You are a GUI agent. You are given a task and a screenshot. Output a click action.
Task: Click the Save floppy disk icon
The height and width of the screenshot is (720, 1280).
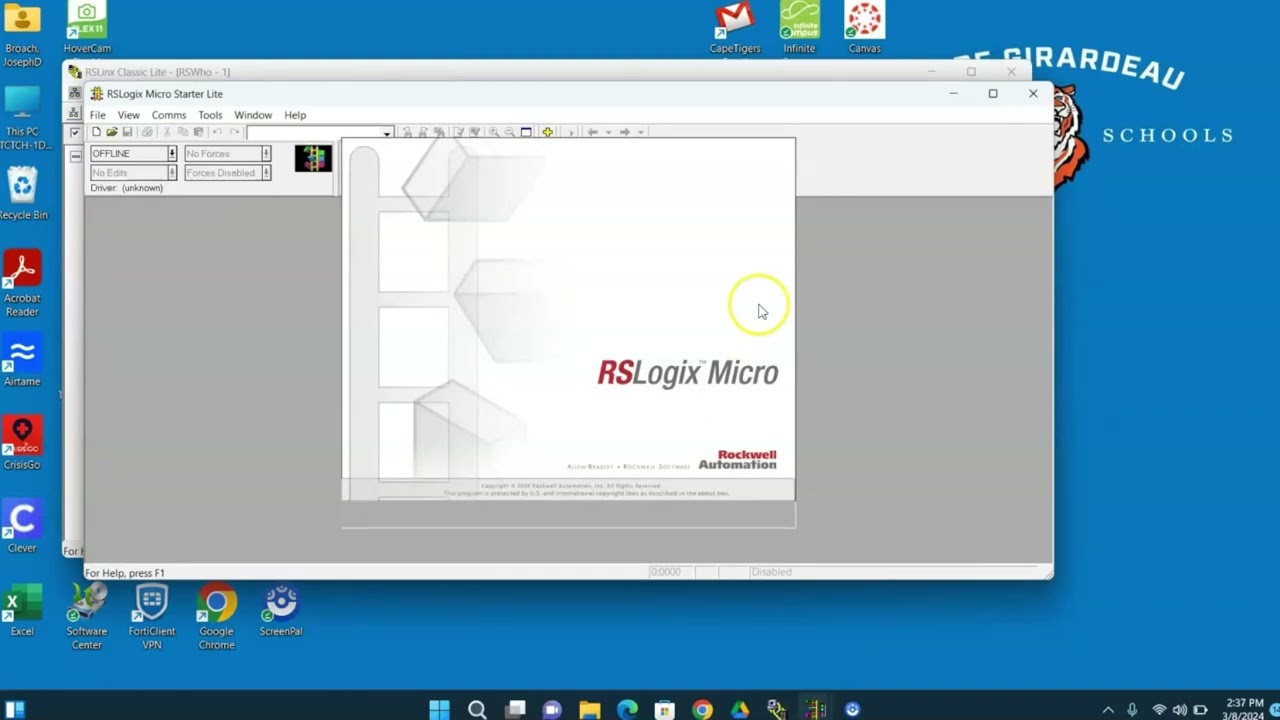127,132
